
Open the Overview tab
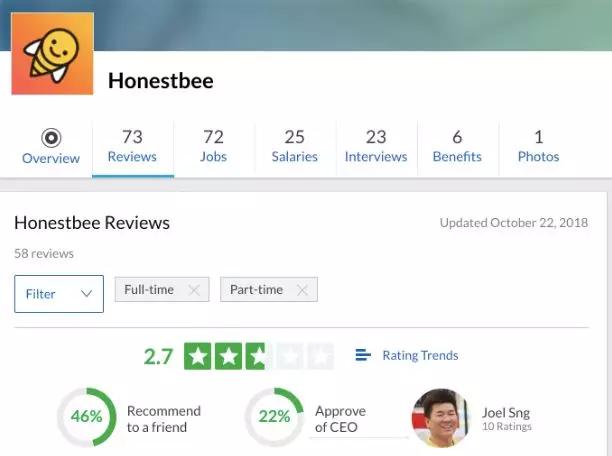click(x=51, y=149)
